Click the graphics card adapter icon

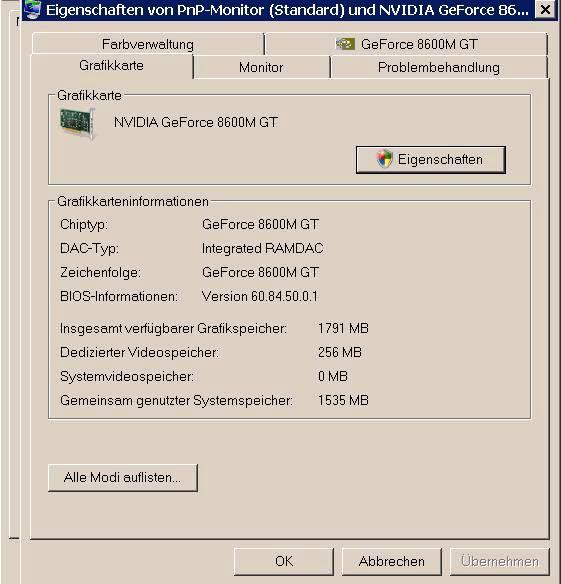click(x=77, y=124)
